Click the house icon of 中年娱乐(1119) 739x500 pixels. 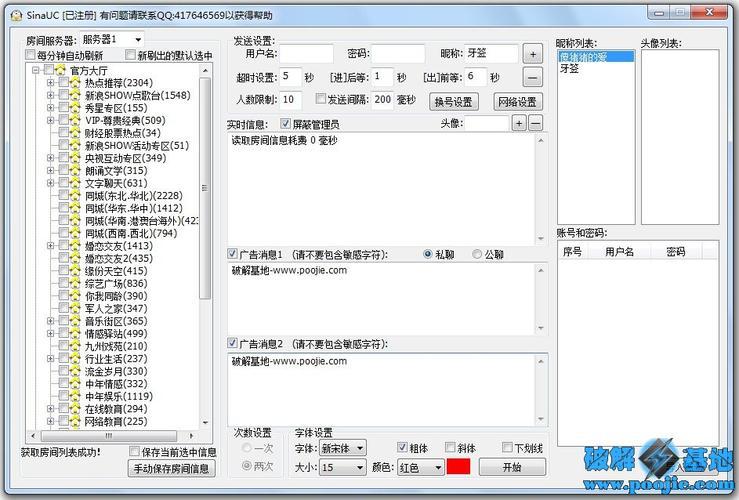click(75, 396)
